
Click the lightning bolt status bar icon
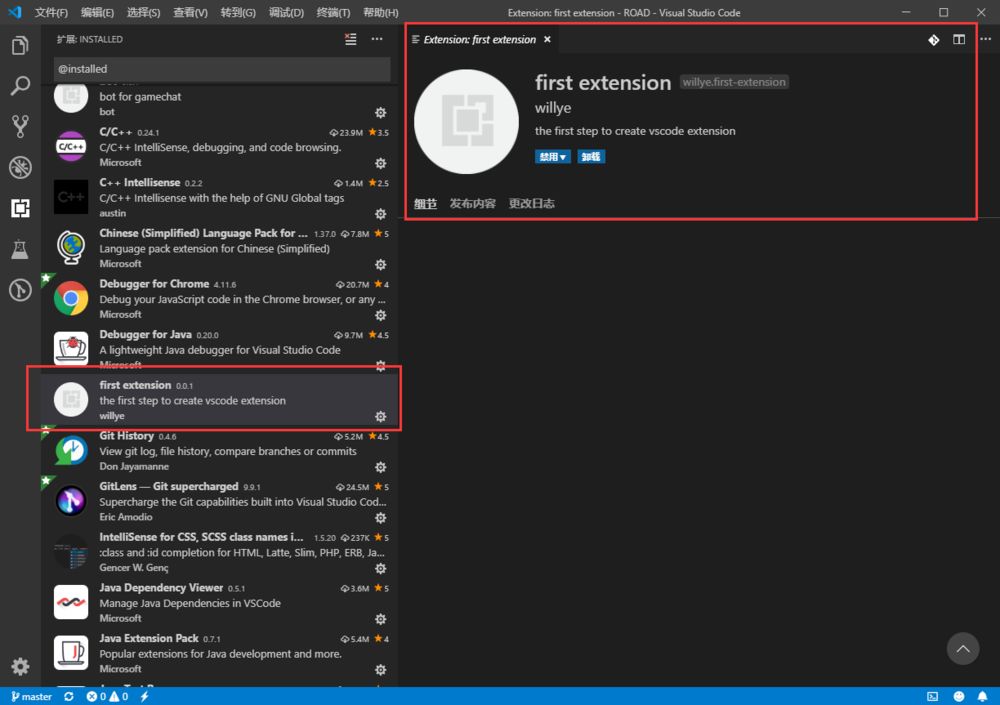pos(145,697)
